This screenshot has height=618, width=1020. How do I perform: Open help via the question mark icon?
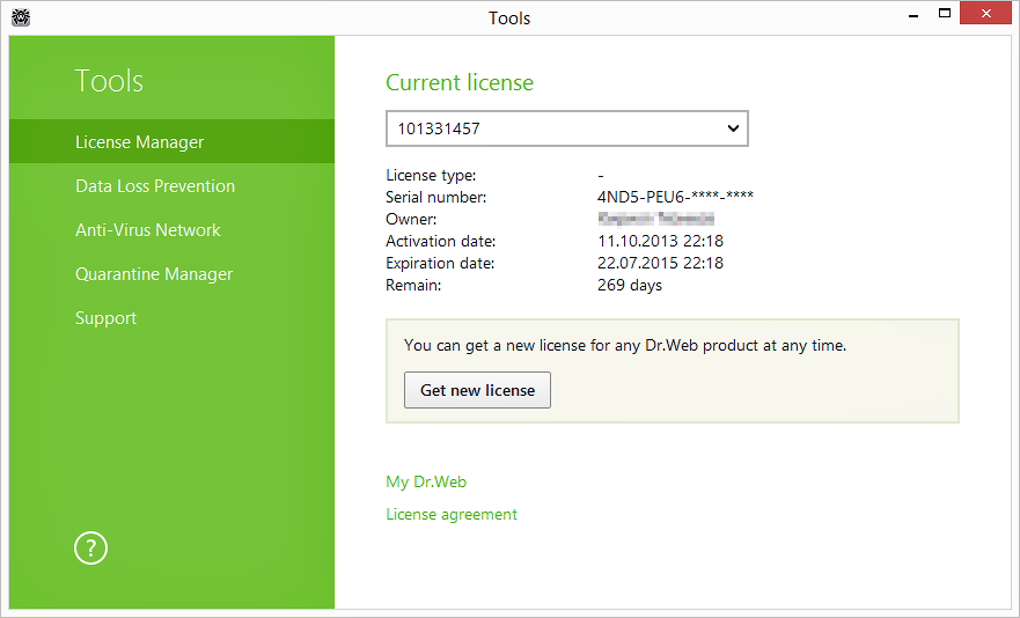point(91,548)
